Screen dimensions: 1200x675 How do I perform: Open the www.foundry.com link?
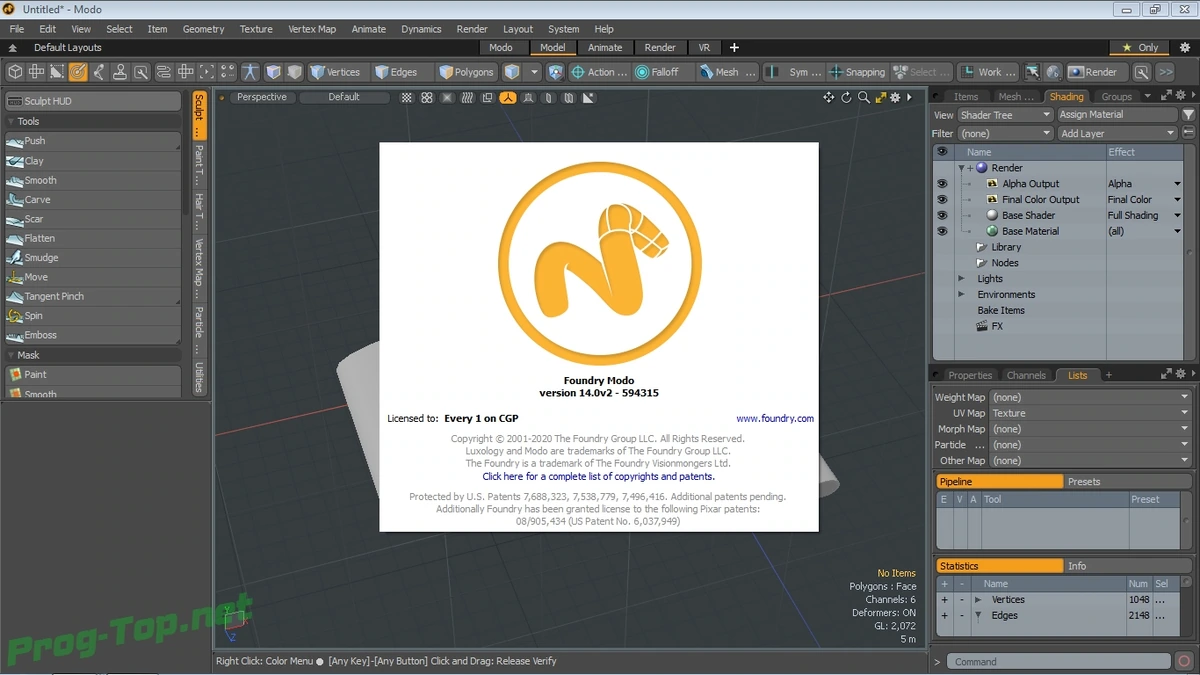point(775,419)
